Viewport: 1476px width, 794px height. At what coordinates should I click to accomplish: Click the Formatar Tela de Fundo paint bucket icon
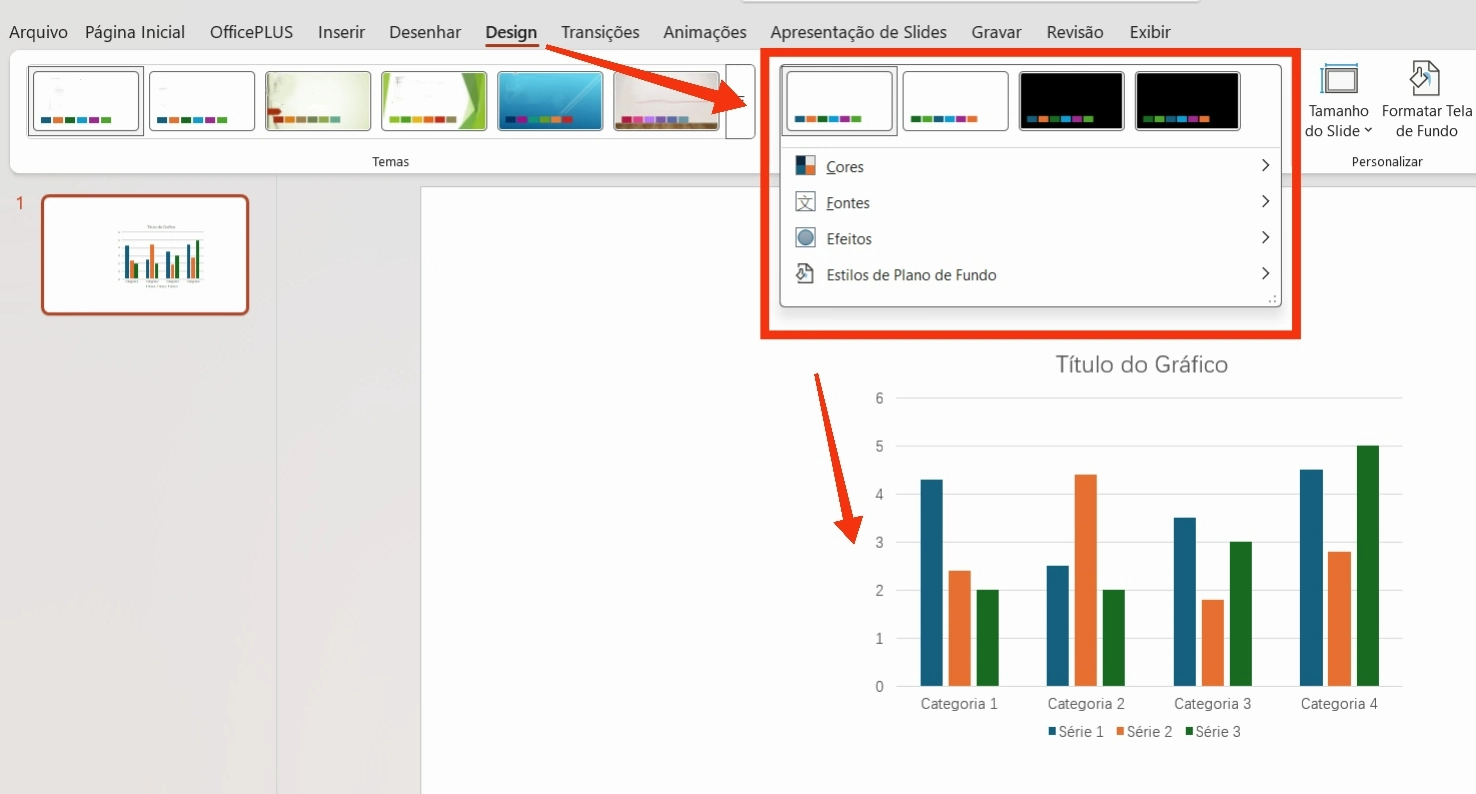click(1424, 79)
